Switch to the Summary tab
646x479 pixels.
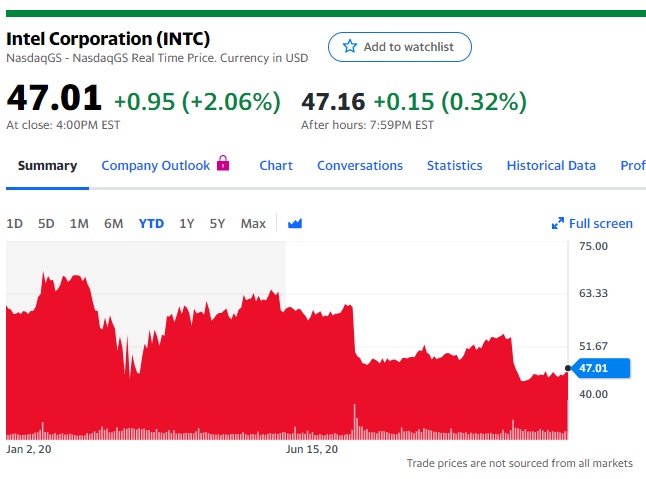[x=47, y=166]
